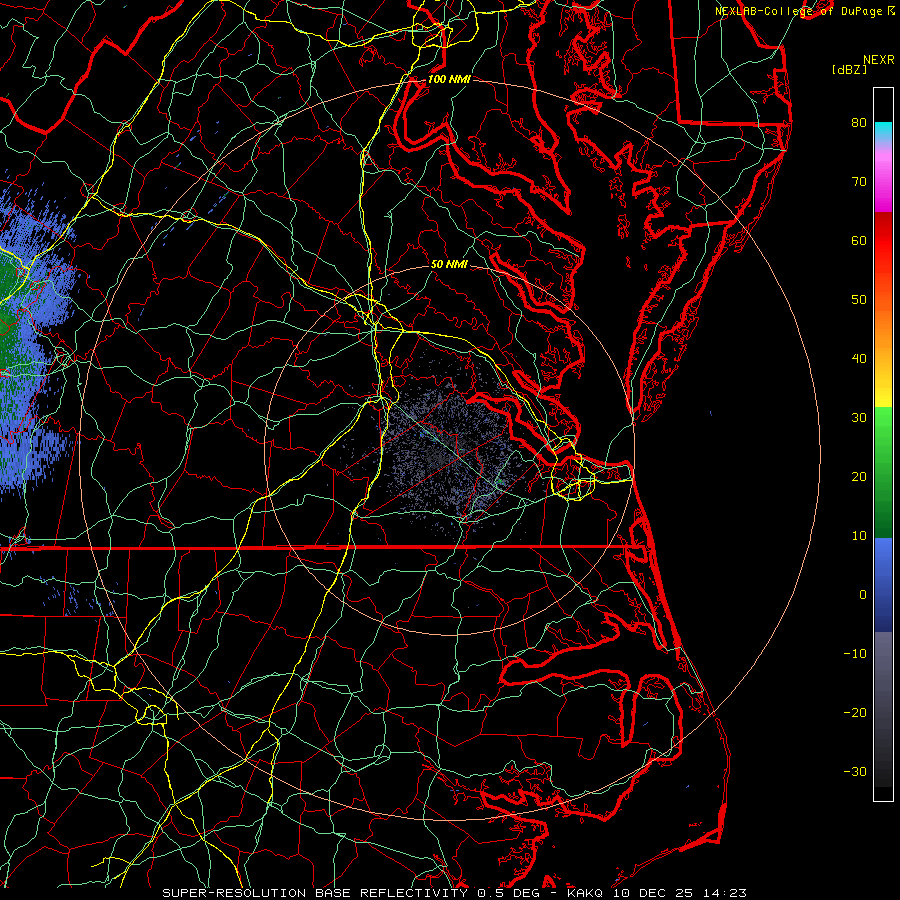The width and height of the screenshot is (900, 900).
Task: Click the KAKQ radar site identifier
Action: [585, 893]
